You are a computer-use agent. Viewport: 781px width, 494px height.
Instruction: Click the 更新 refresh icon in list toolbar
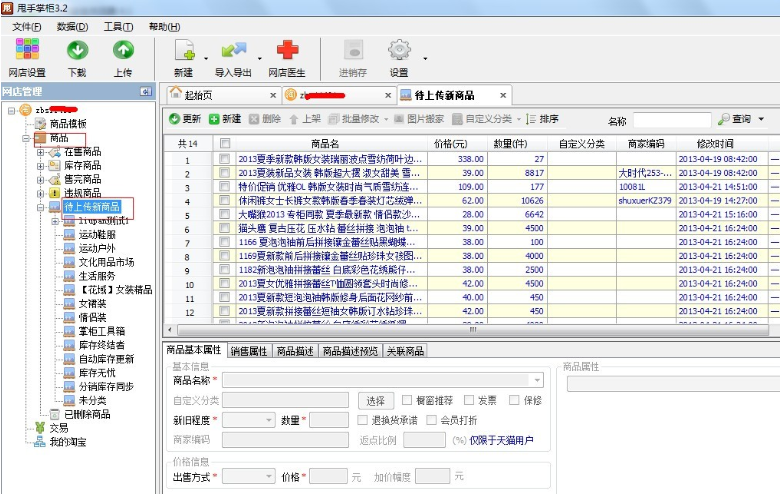pos(175,119)
